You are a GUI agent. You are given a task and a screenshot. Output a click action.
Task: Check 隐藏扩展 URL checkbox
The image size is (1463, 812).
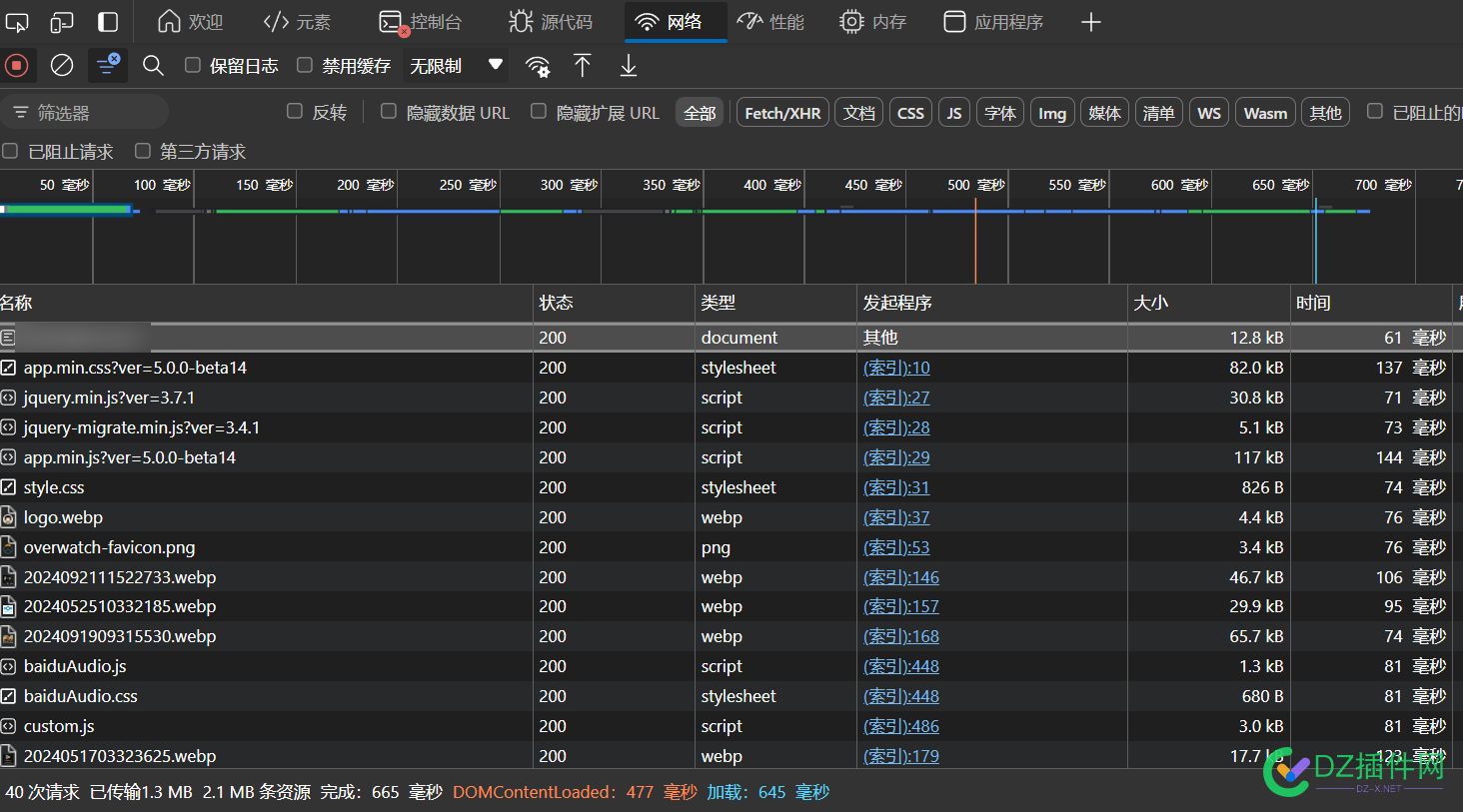click(x=539, y=111)
